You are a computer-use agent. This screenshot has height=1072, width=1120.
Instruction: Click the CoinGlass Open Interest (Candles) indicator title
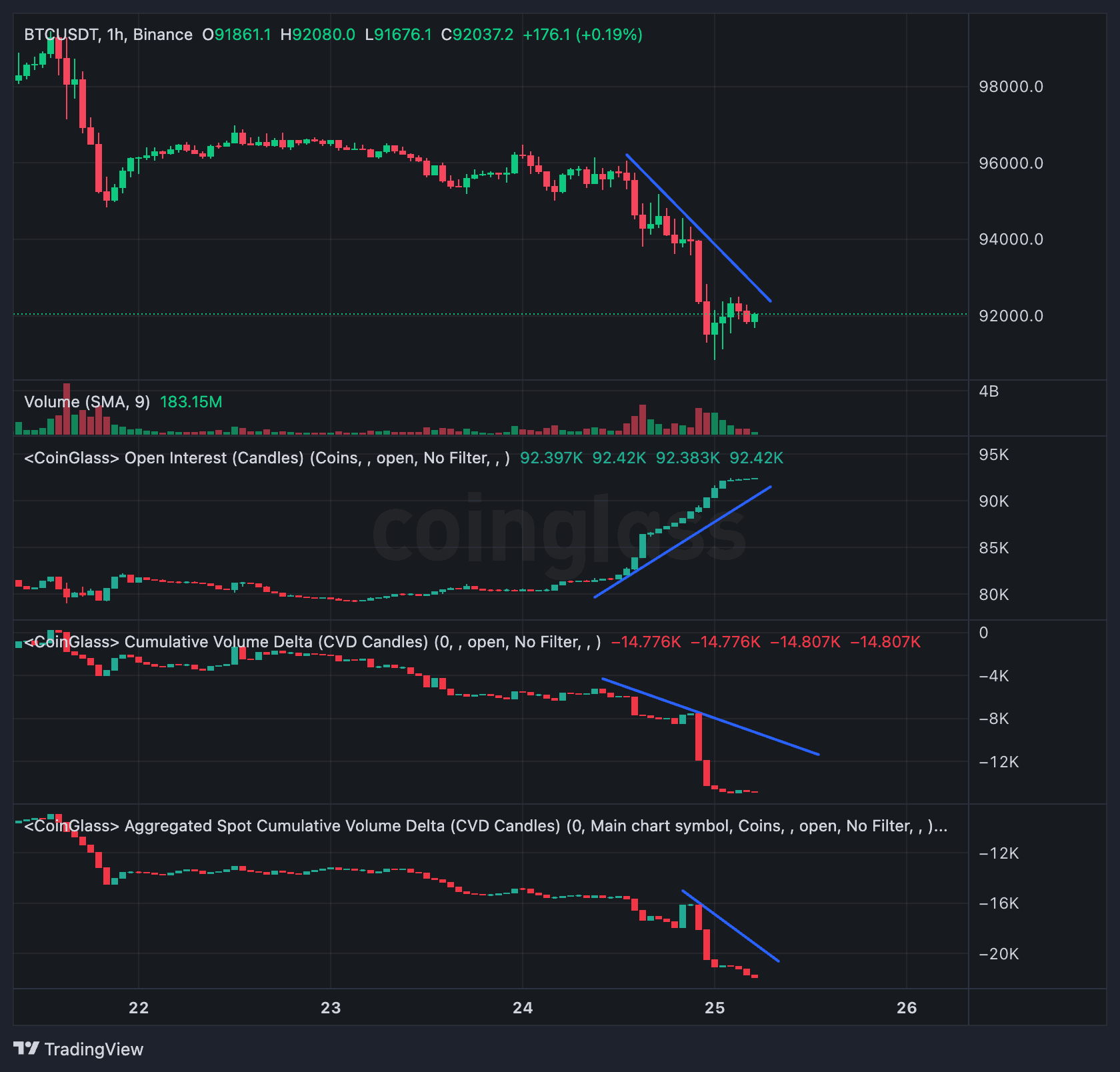click(267, 458)
